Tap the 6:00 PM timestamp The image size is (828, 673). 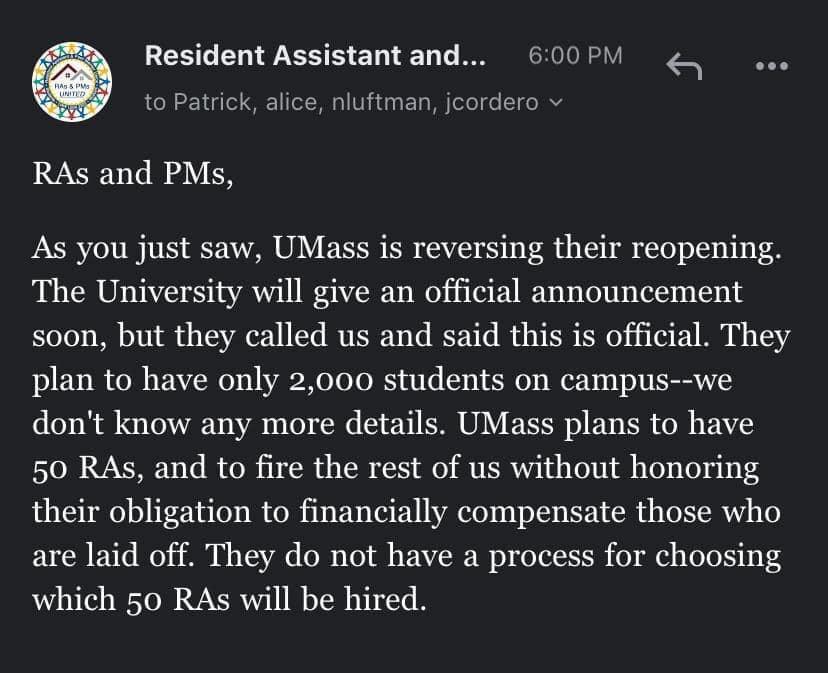(x=575, y=55)
